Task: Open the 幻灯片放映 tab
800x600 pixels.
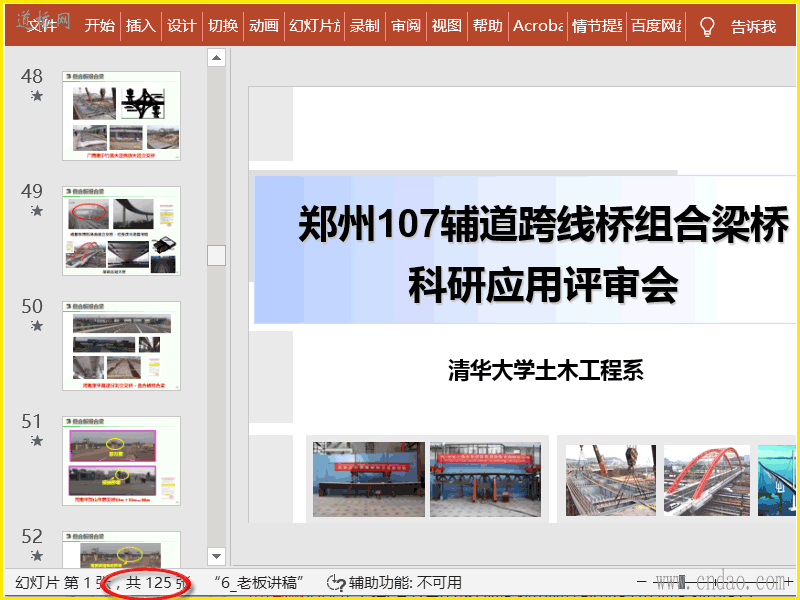Action: coord(315,26)
